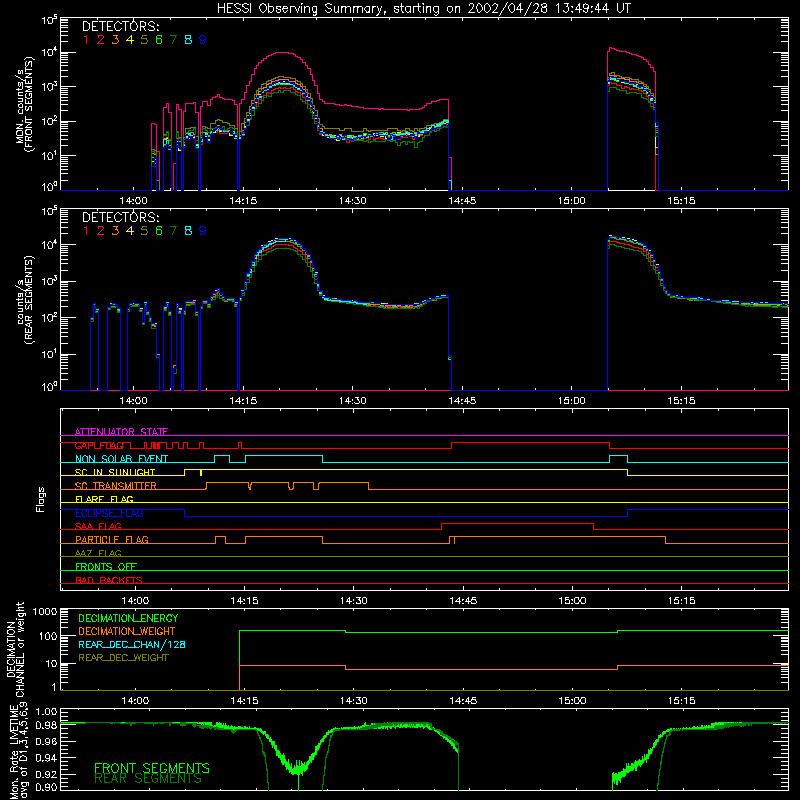Click the 14:45 tick under the decimation plot

coord(463,701)
